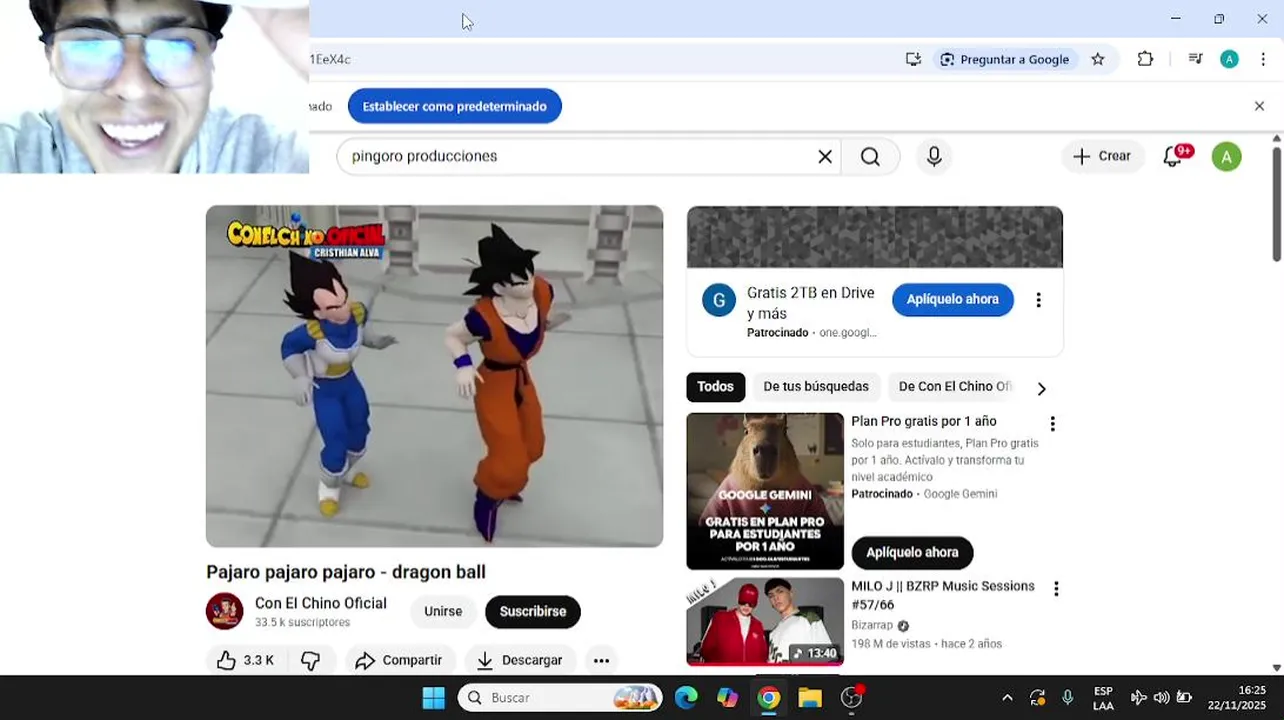Click the install app icon in address bar
Viewport: 1284px width, 720px height.
coord(913,59)
